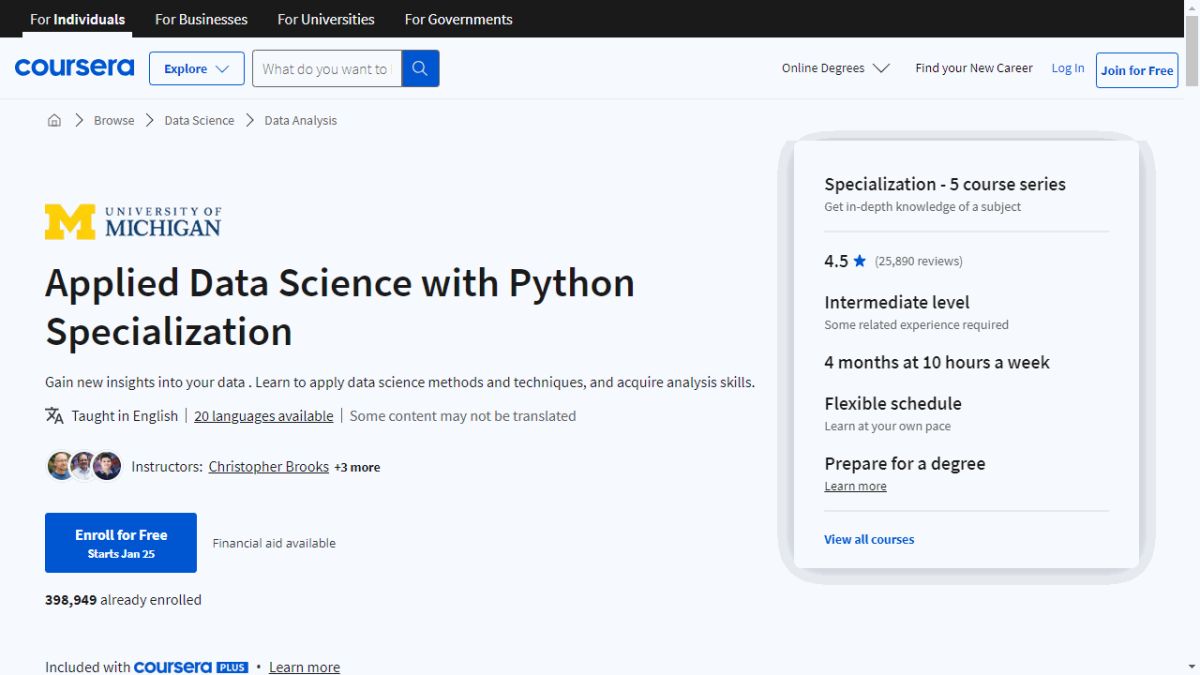1200x675 pixels.
Task: Open the Explore dropdown menu
Action: (x=197, y=69)
